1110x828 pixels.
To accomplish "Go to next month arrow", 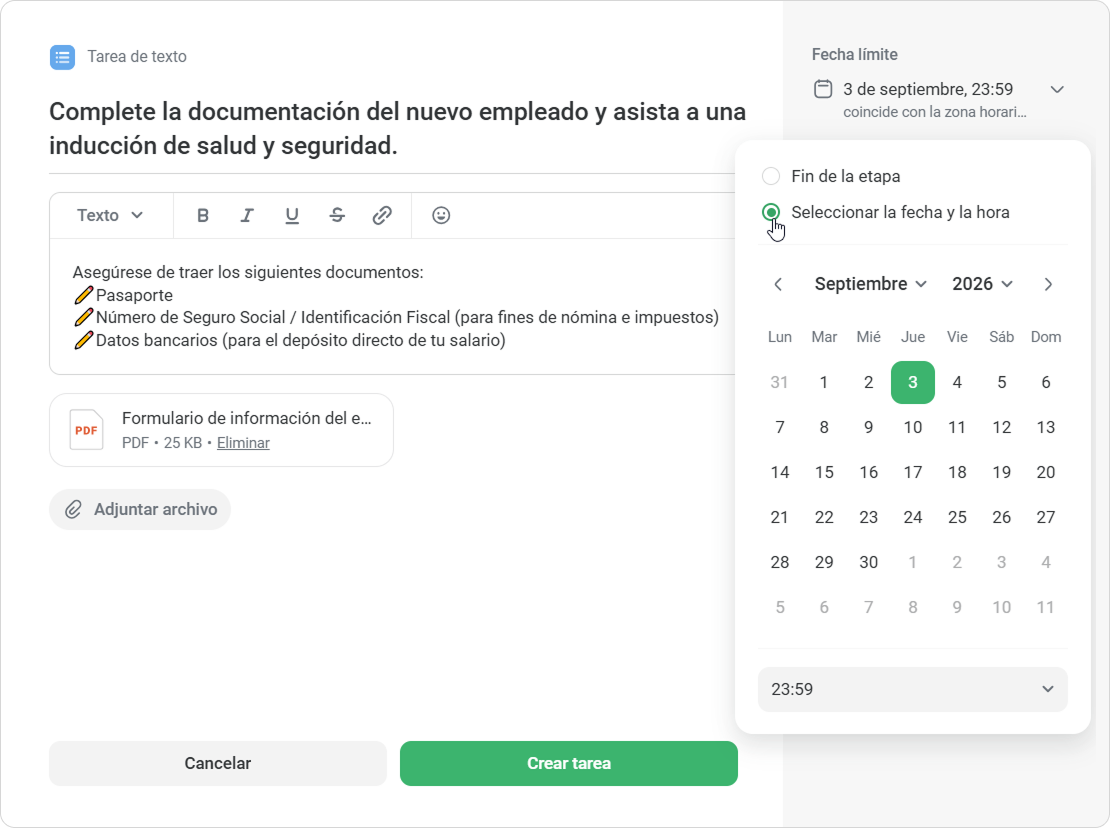I will [x=1048, y=284].
